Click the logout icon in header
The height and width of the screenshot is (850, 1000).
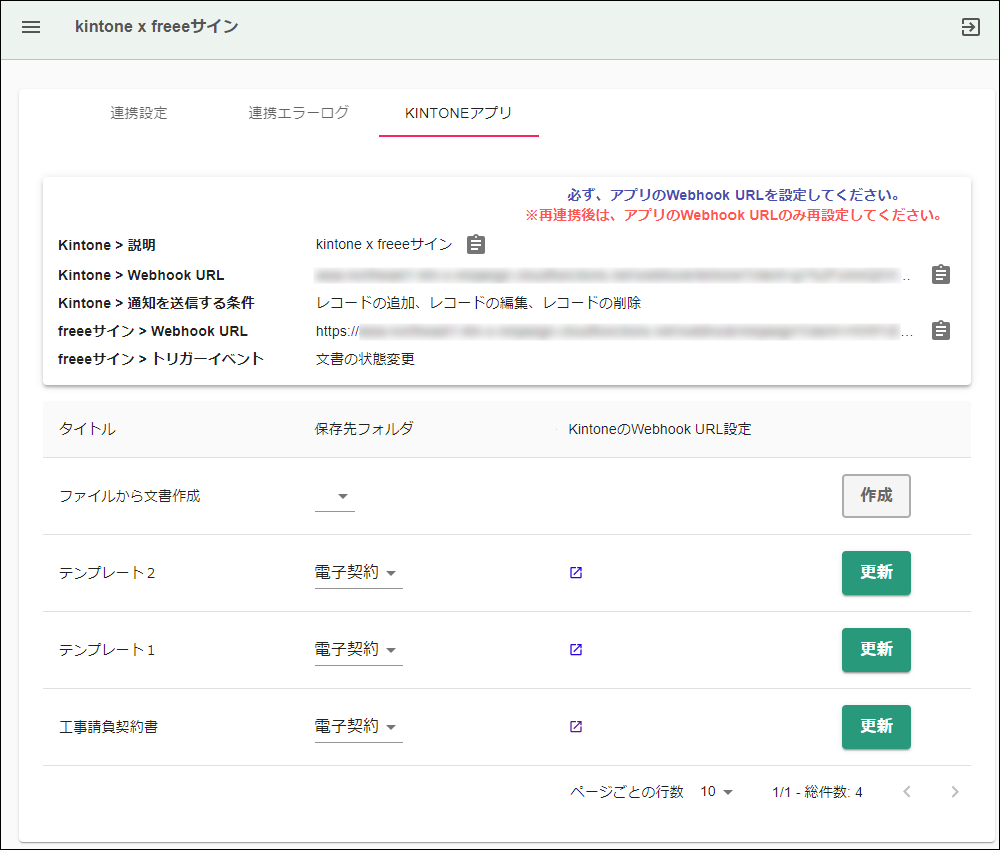(970, 27)
